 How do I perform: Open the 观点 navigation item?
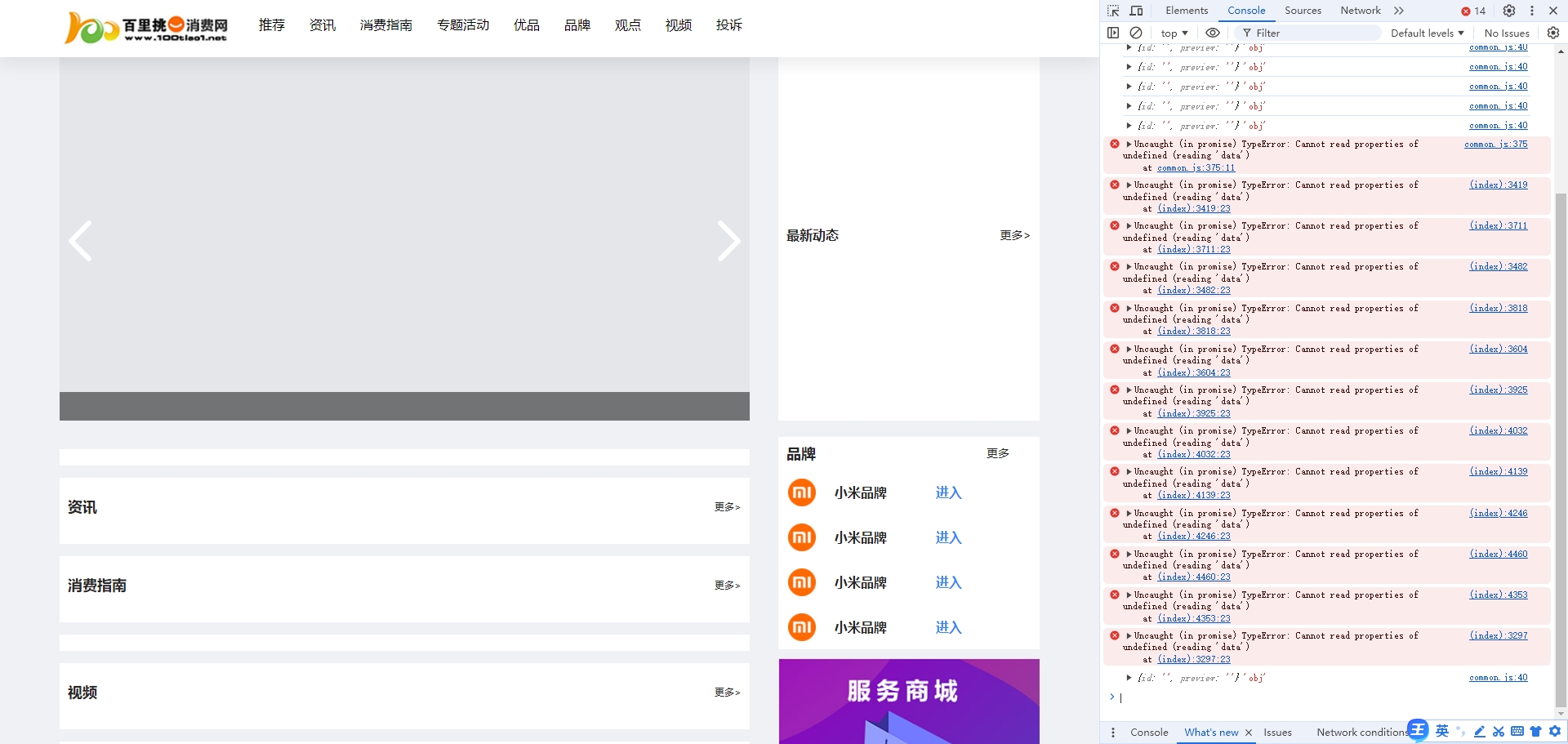point(628,25)
